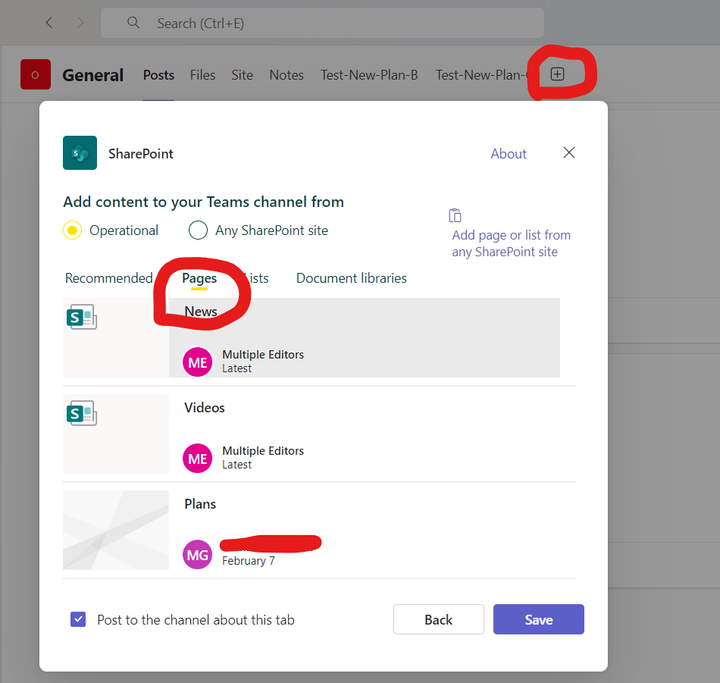Viewport: 720px width, 683px height.
Task: Click the General channel name
Action: 93,75
